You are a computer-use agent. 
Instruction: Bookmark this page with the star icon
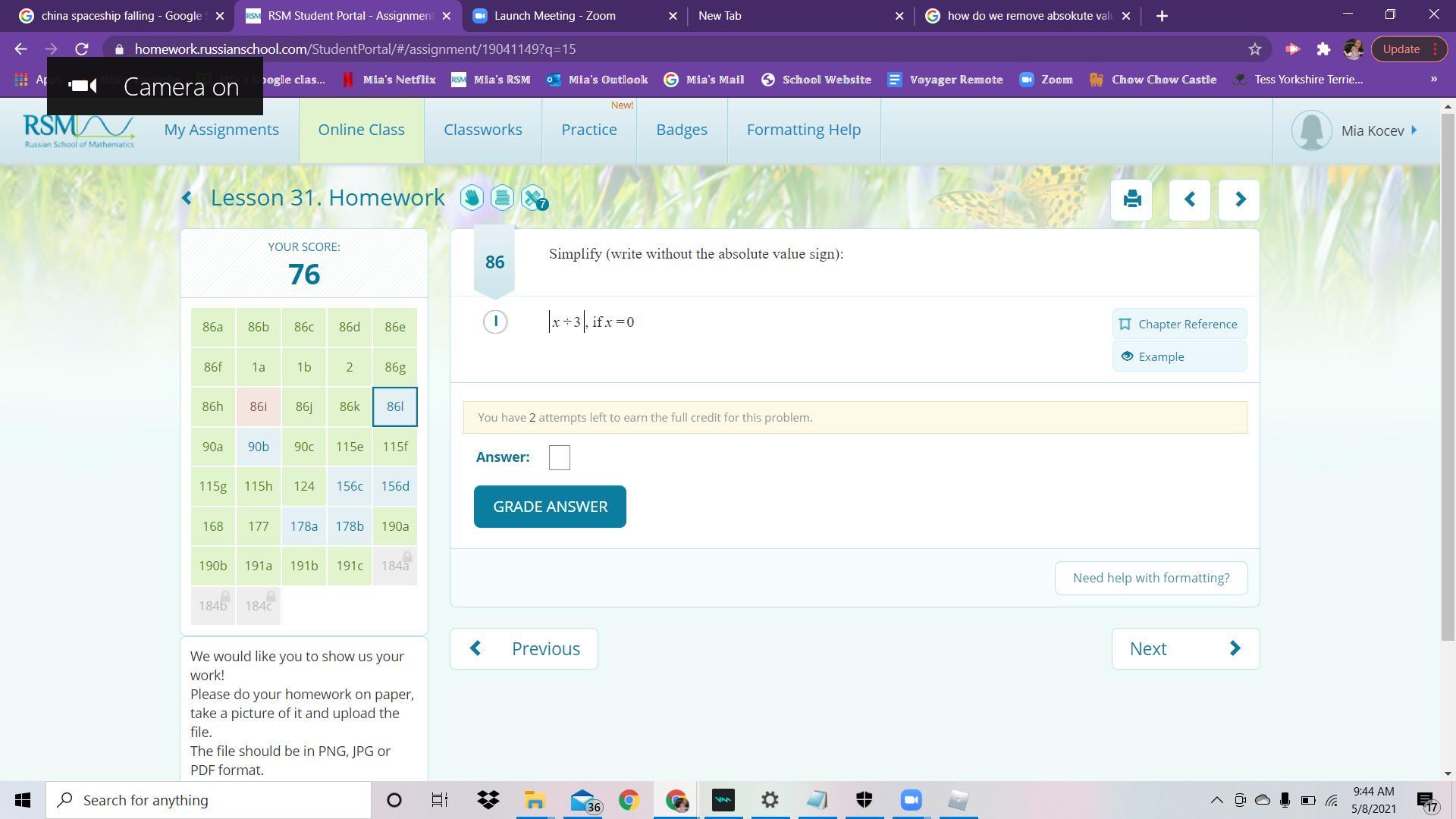coord(1255,49)
